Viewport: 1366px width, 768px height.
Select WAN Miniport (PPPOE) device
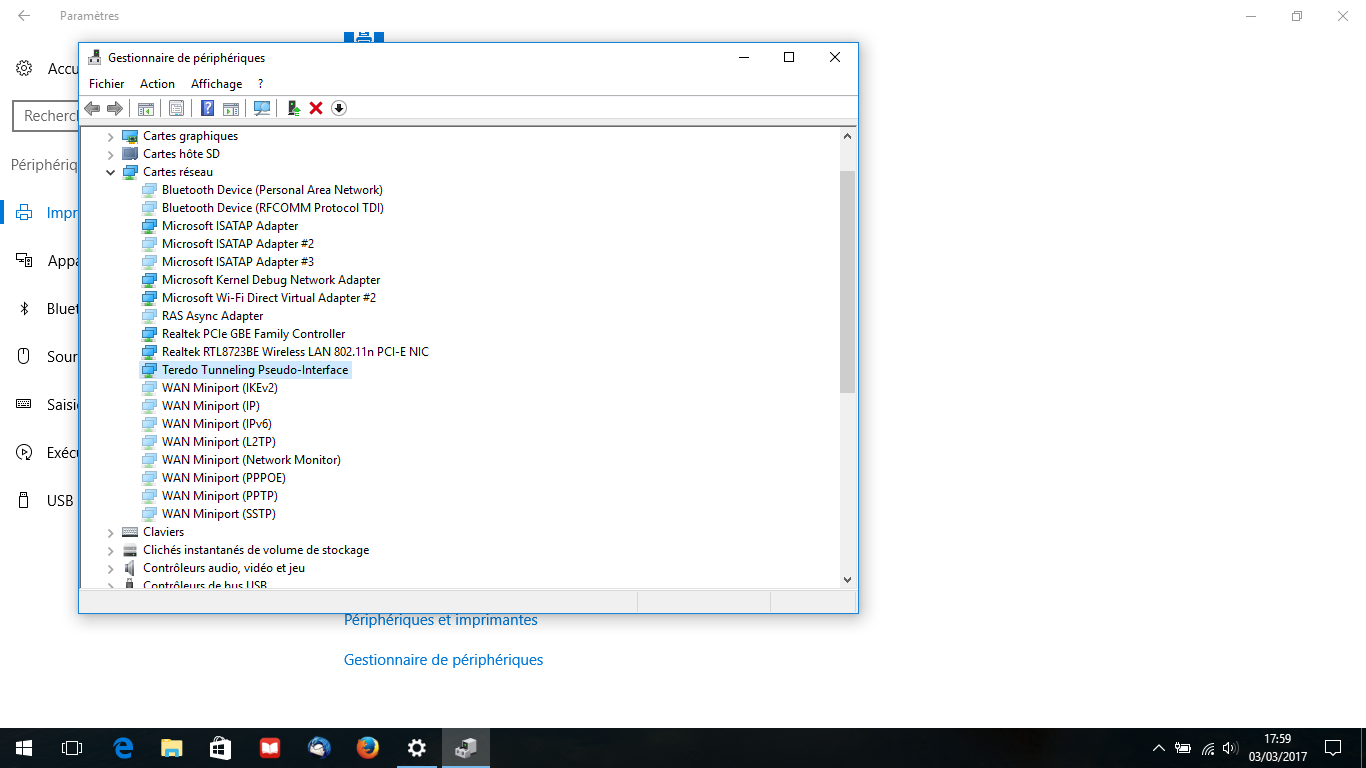point(223,478)
